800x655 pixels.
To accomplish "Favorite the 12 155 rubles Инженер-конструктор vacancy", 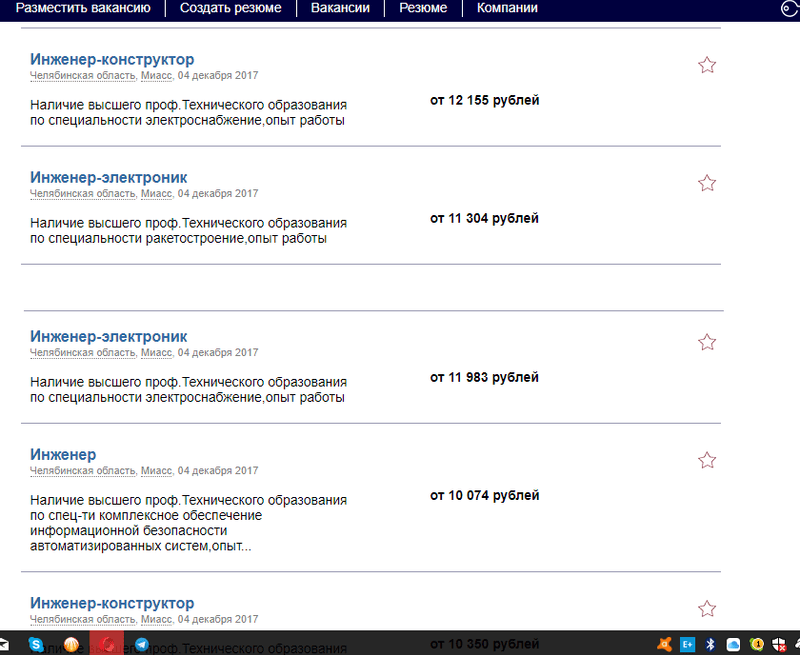I will click(x=707, y=65).
